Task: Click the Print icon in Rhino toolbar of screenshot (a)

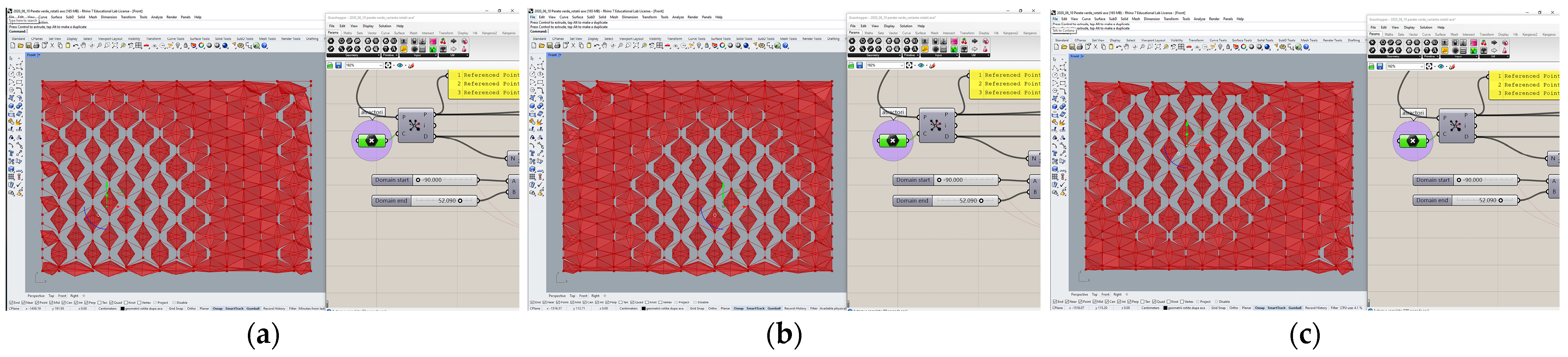Action: click(36, 46)
